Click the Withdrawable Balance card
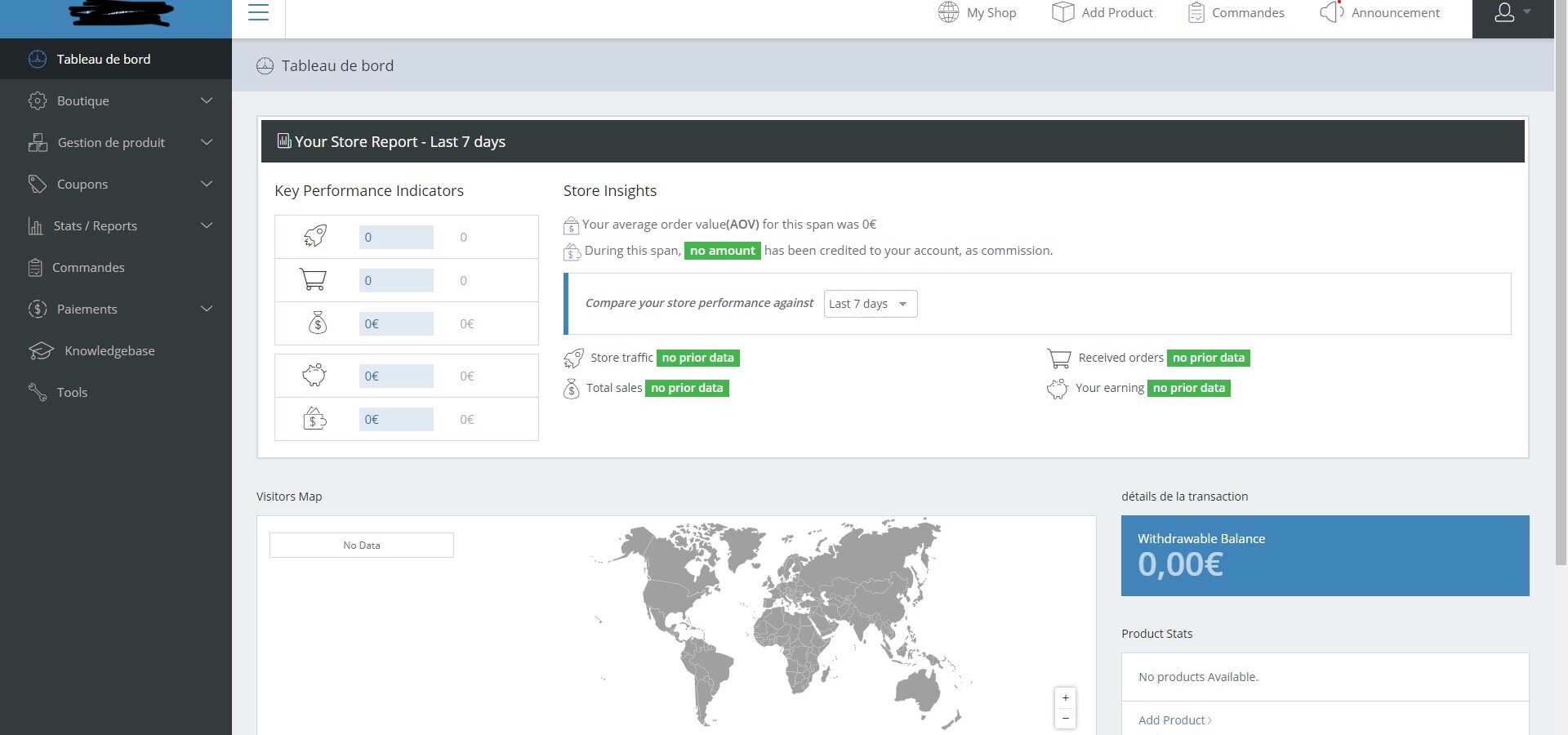This screenshot has height=735, width=1568. (1325, 555)
